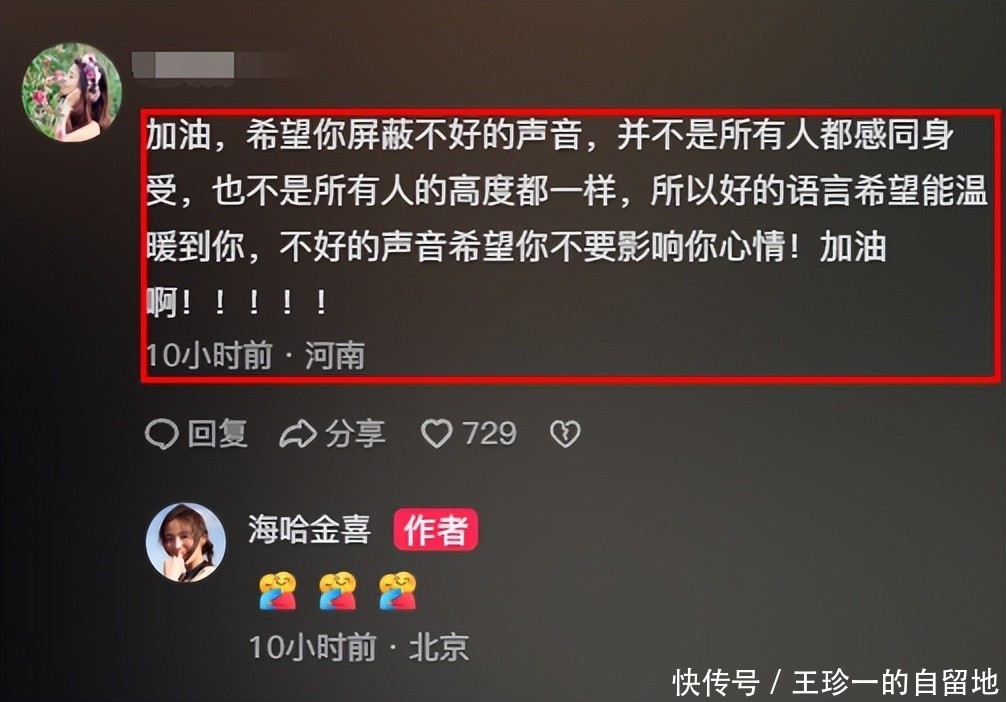The image size is (1006, 702).
Task: Click the 分享 share label
Action: click(355, 434)
